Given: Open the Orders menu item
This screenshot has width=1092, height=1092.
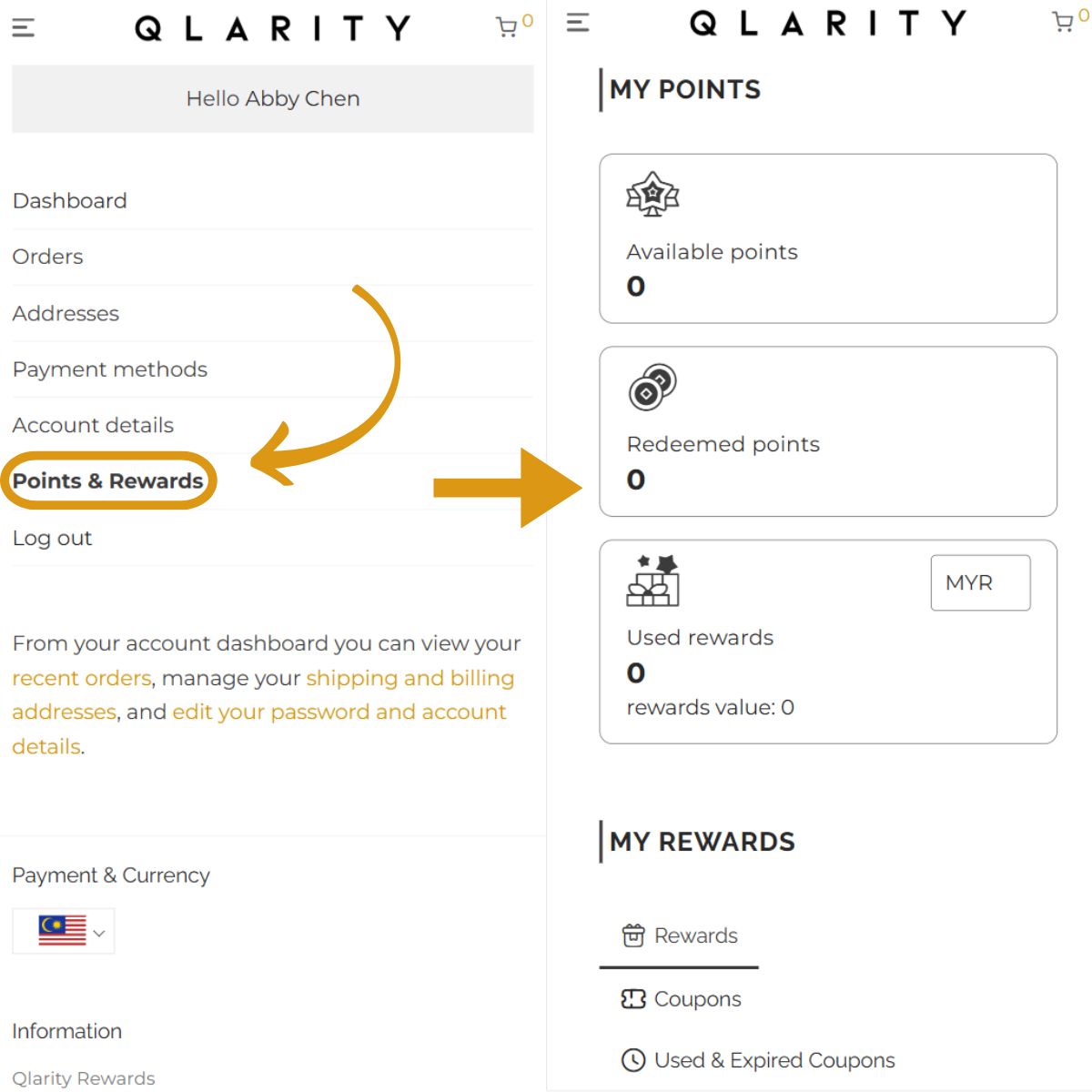Looking at the screenshot, I should coord(47,257).
